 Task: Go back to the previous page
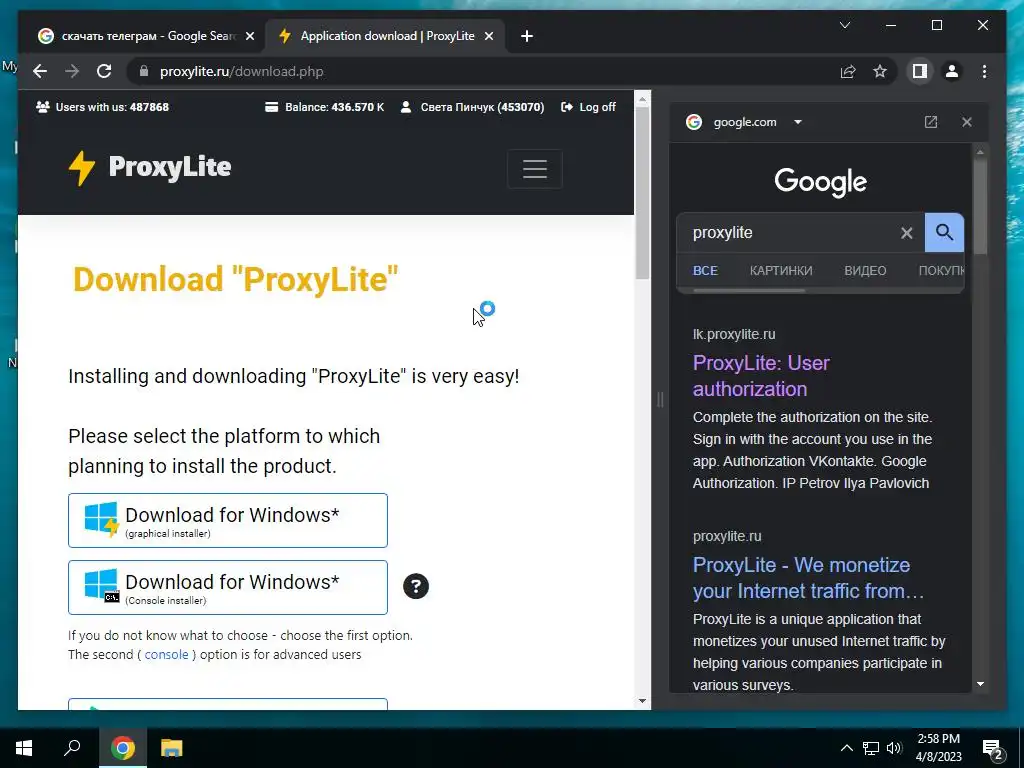tap(40, 71)
